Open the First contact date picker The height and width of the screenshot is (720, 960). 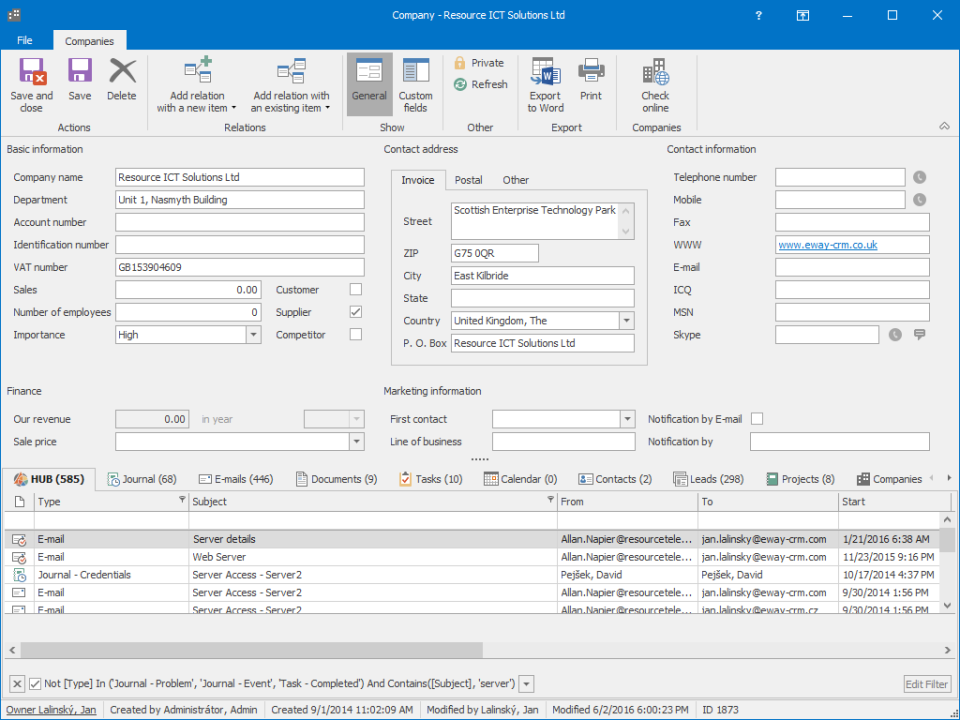click(x=628, y=419)
